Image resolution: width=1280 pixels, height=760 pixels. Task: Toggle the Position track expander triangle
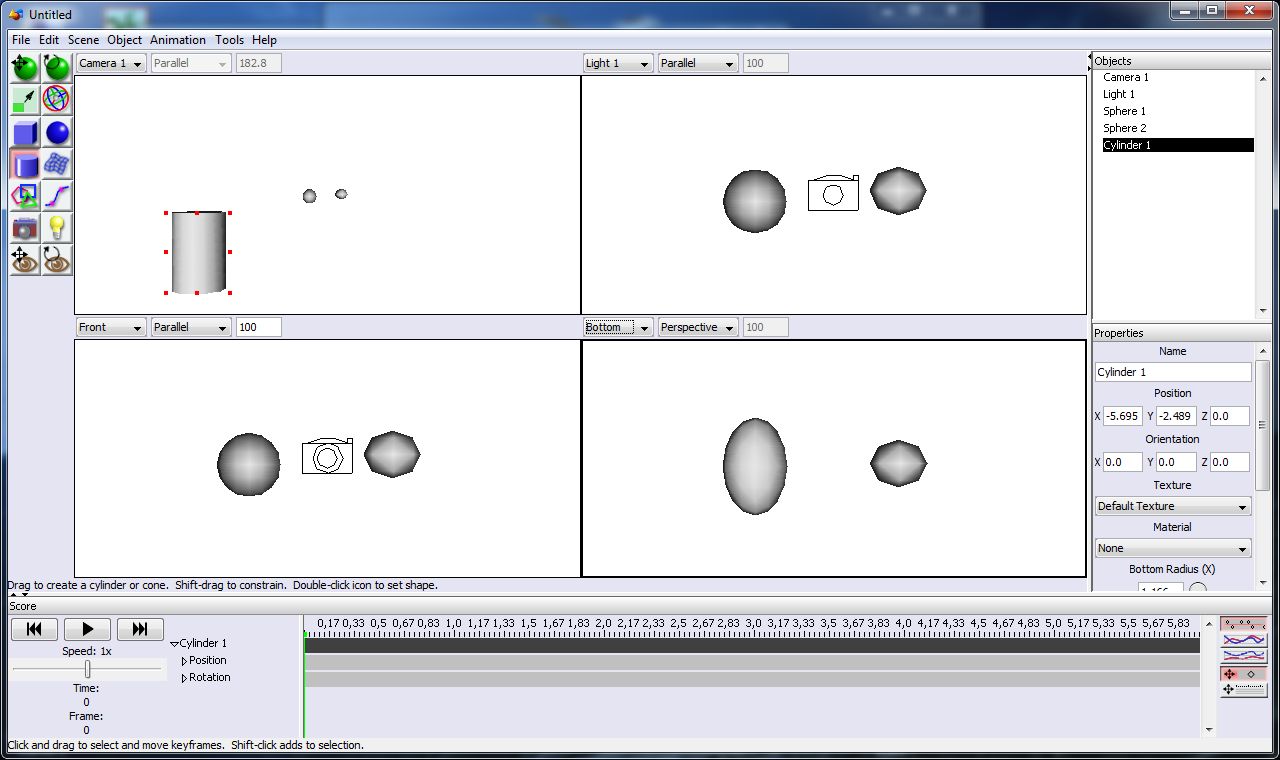[x=184, y=661]
